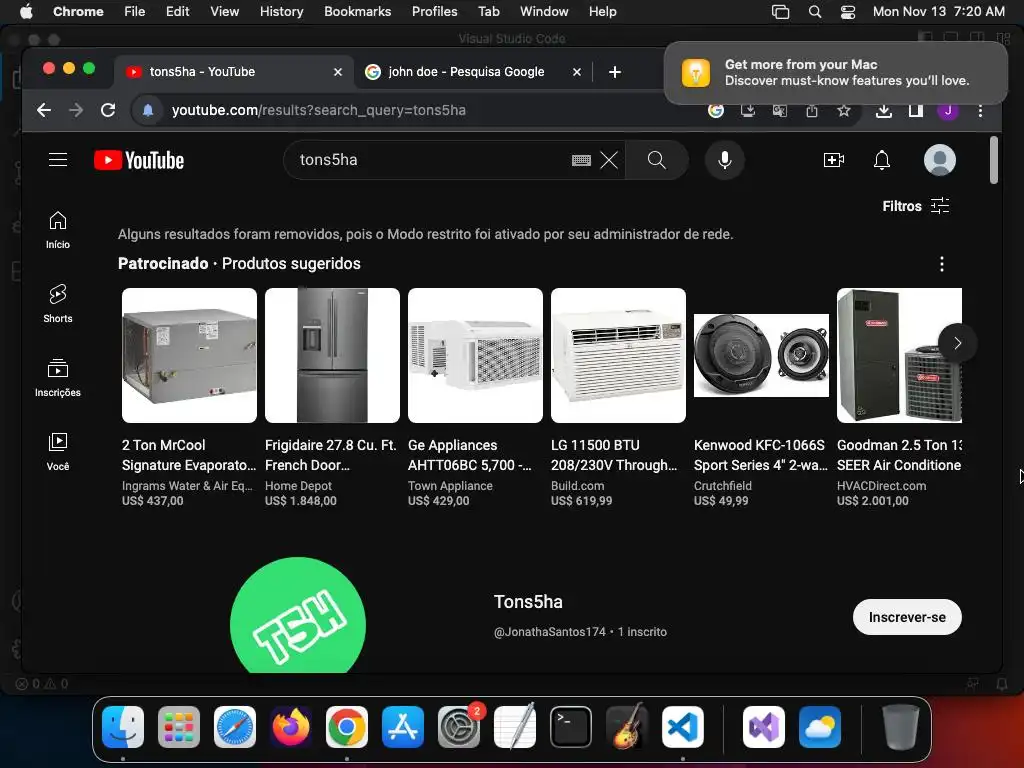Open the Profiles menu in menu bar
This screenshot has height=768, width=1024.
[x=434, y=12]
